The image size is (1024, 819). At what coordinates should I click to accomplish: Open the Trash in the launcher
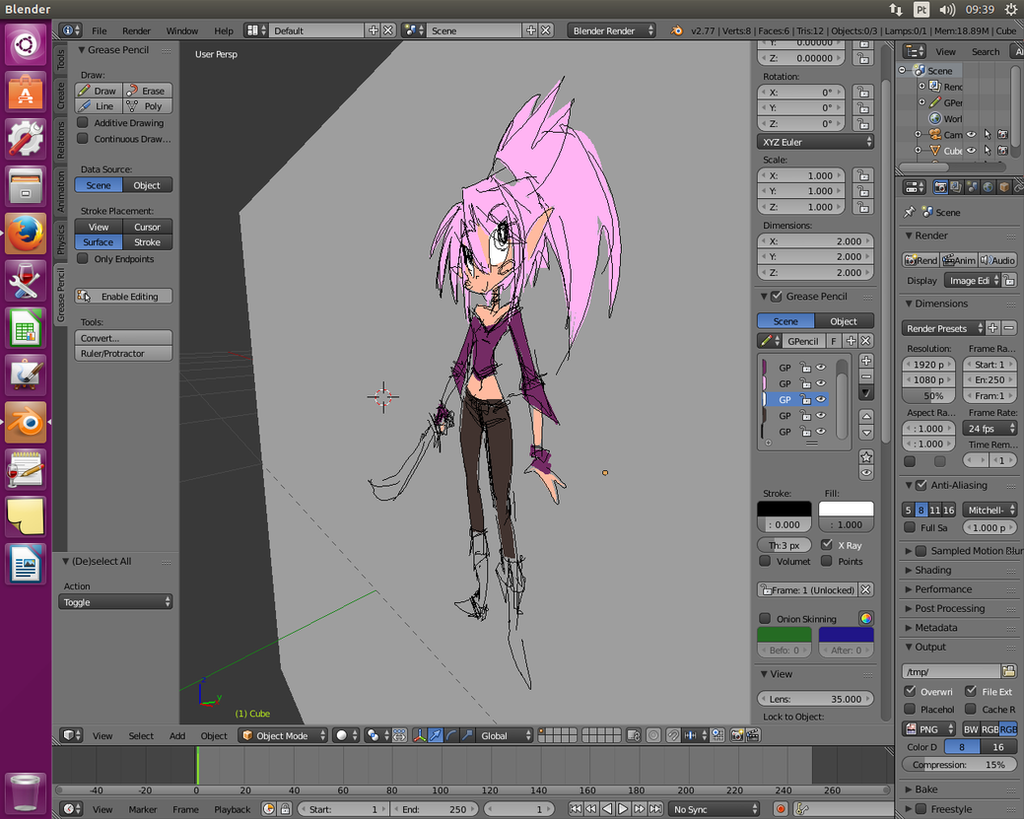(25, 792)
